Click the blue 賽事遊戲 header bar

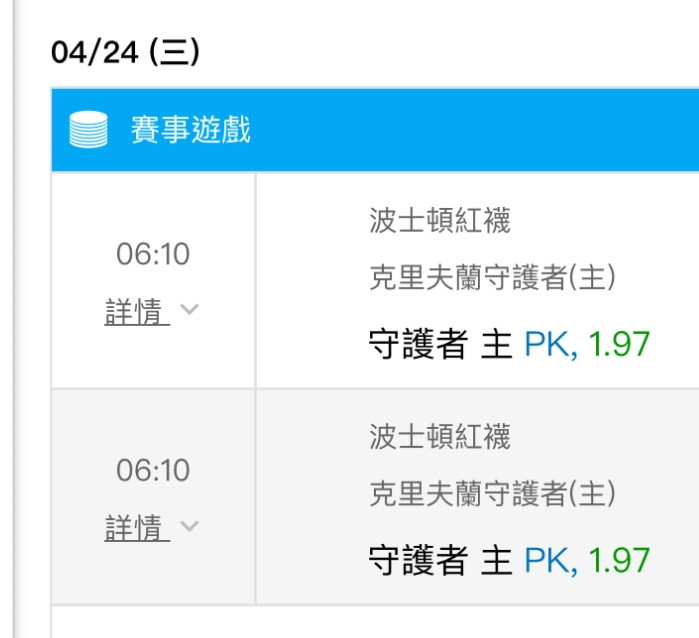[375, 130]
